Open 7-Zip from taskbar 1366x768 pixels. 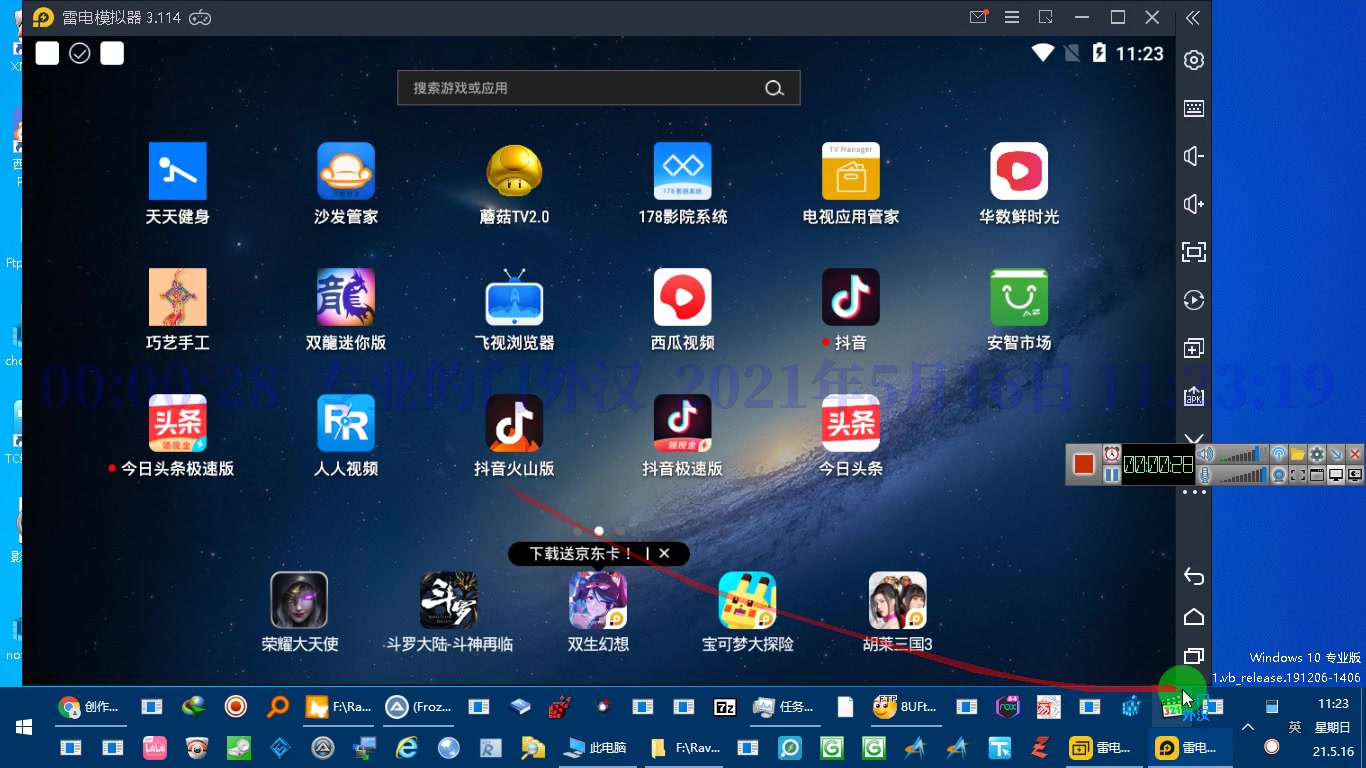tap(725, 707)
